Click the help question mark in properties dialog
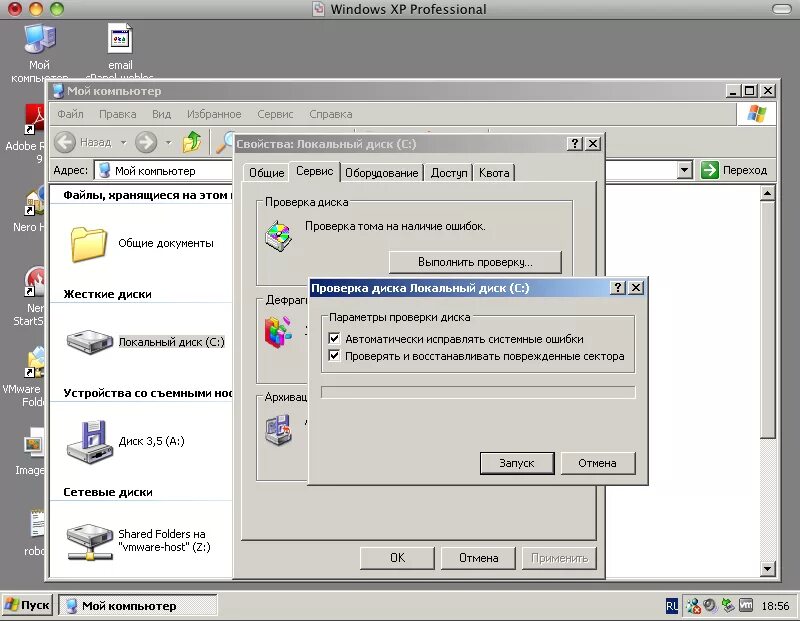 point(574,144)
